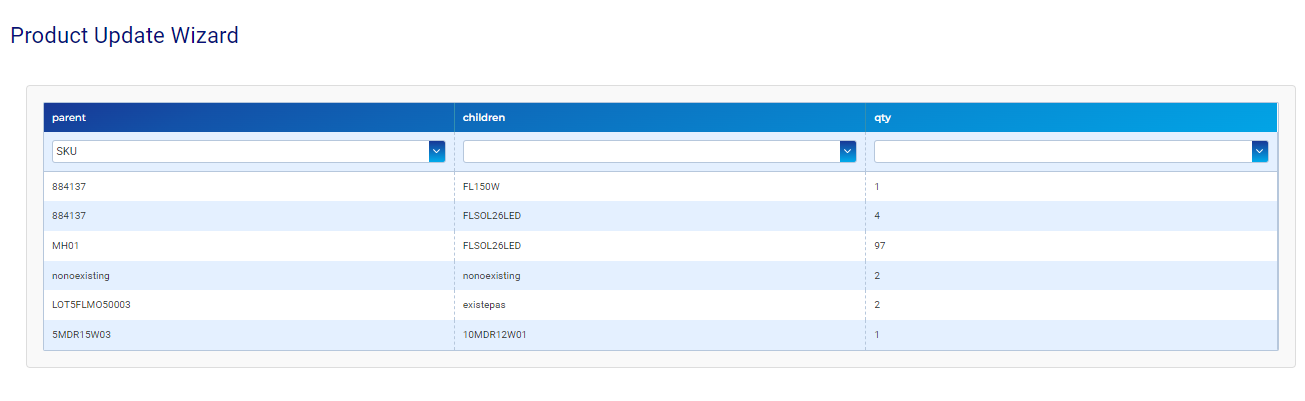Open the qty column mapping dropdown

1070,151
